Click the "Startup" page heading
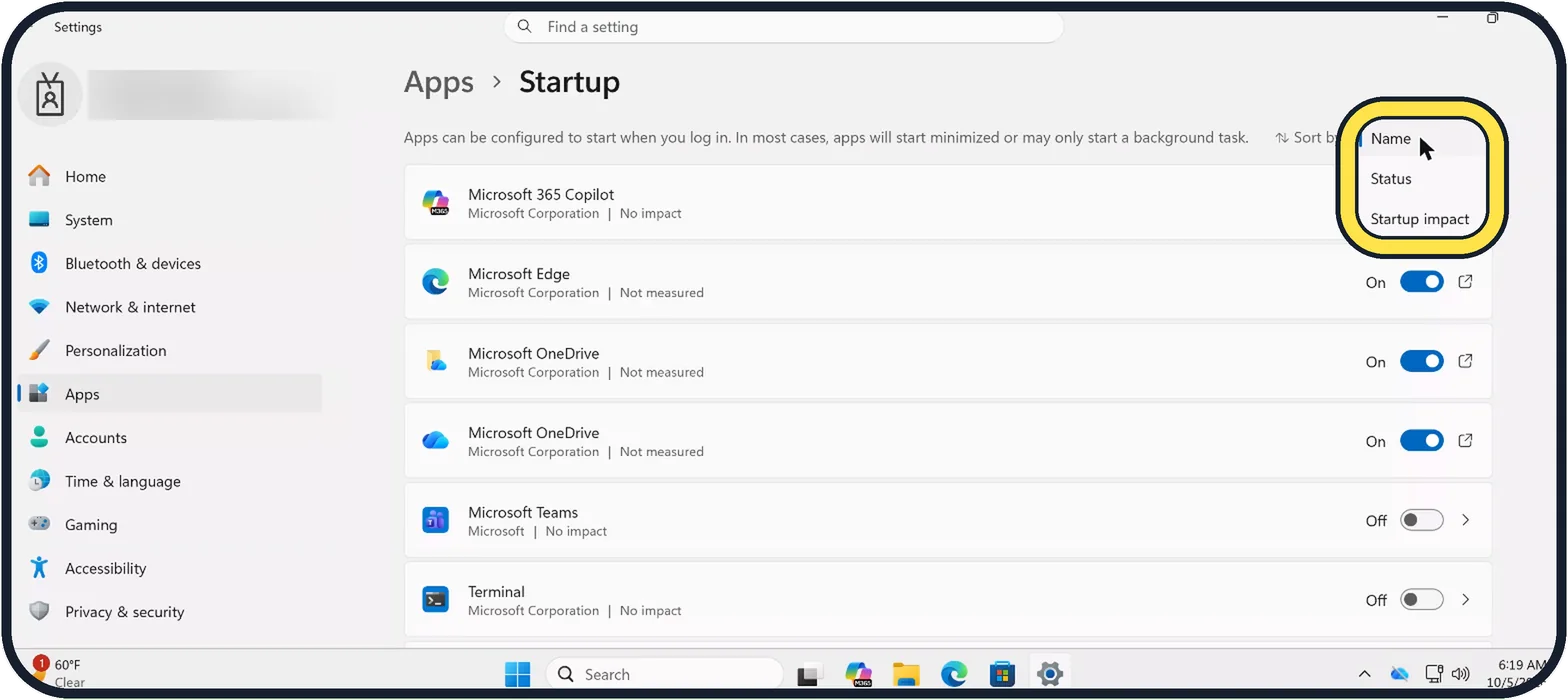Viewport: 1568px width, 700px height. [569, 82]
